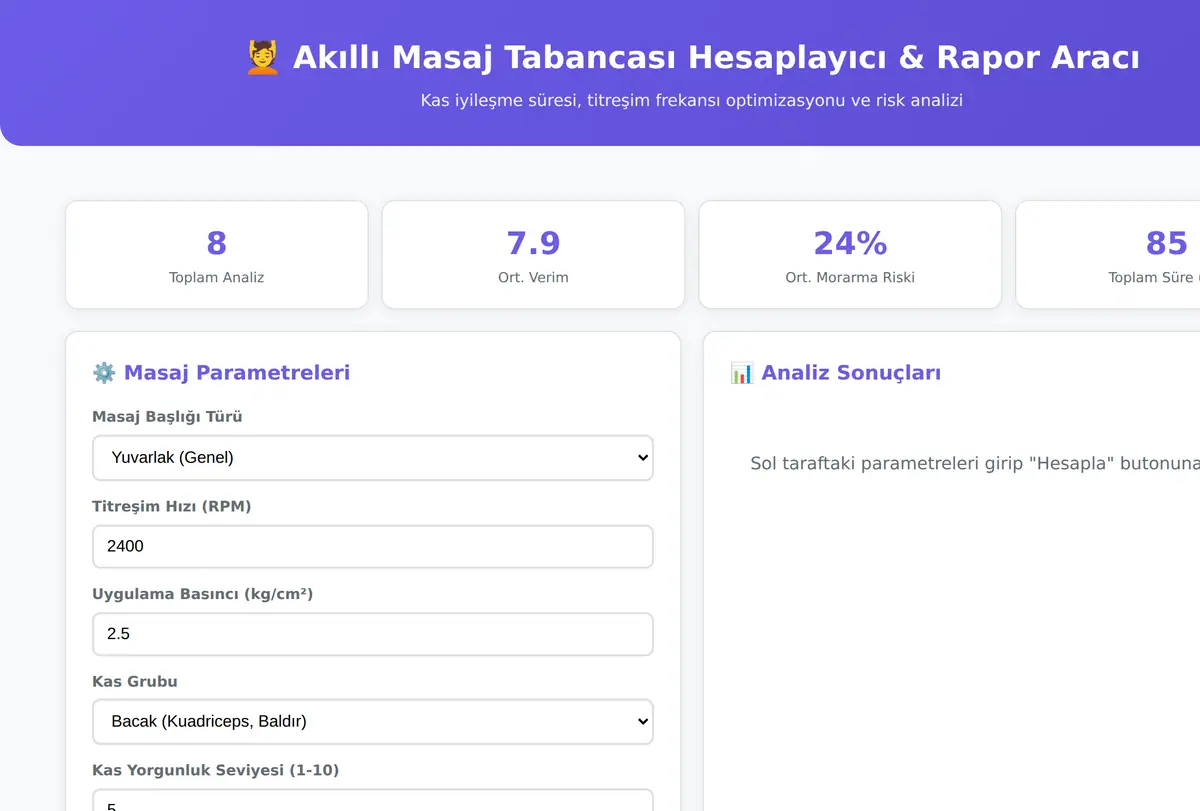Click the massage emoji icon in header
Screen dimensions: 1200x811
point(263,57)
